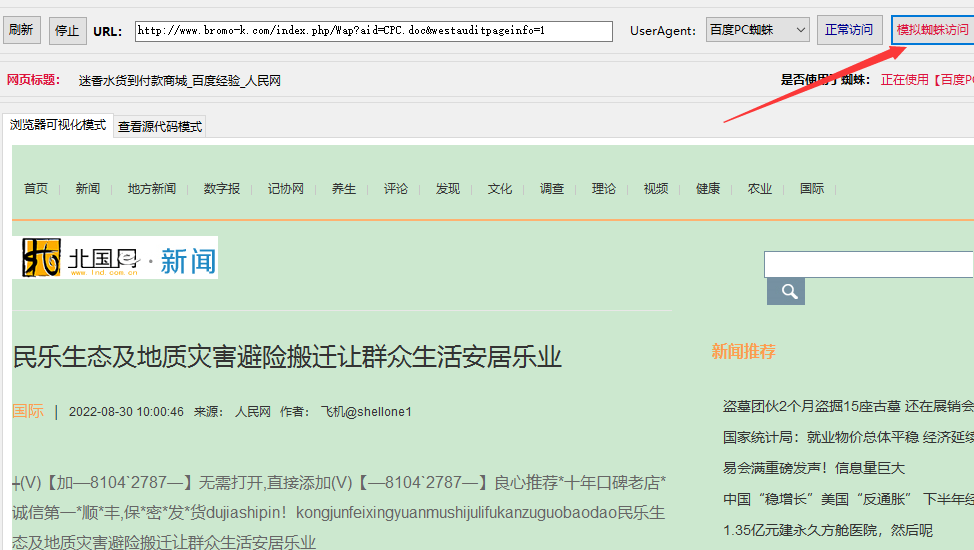This screenshot has width=974, height=550.
Task: Click the site search input box
Action: click(867, 264)
